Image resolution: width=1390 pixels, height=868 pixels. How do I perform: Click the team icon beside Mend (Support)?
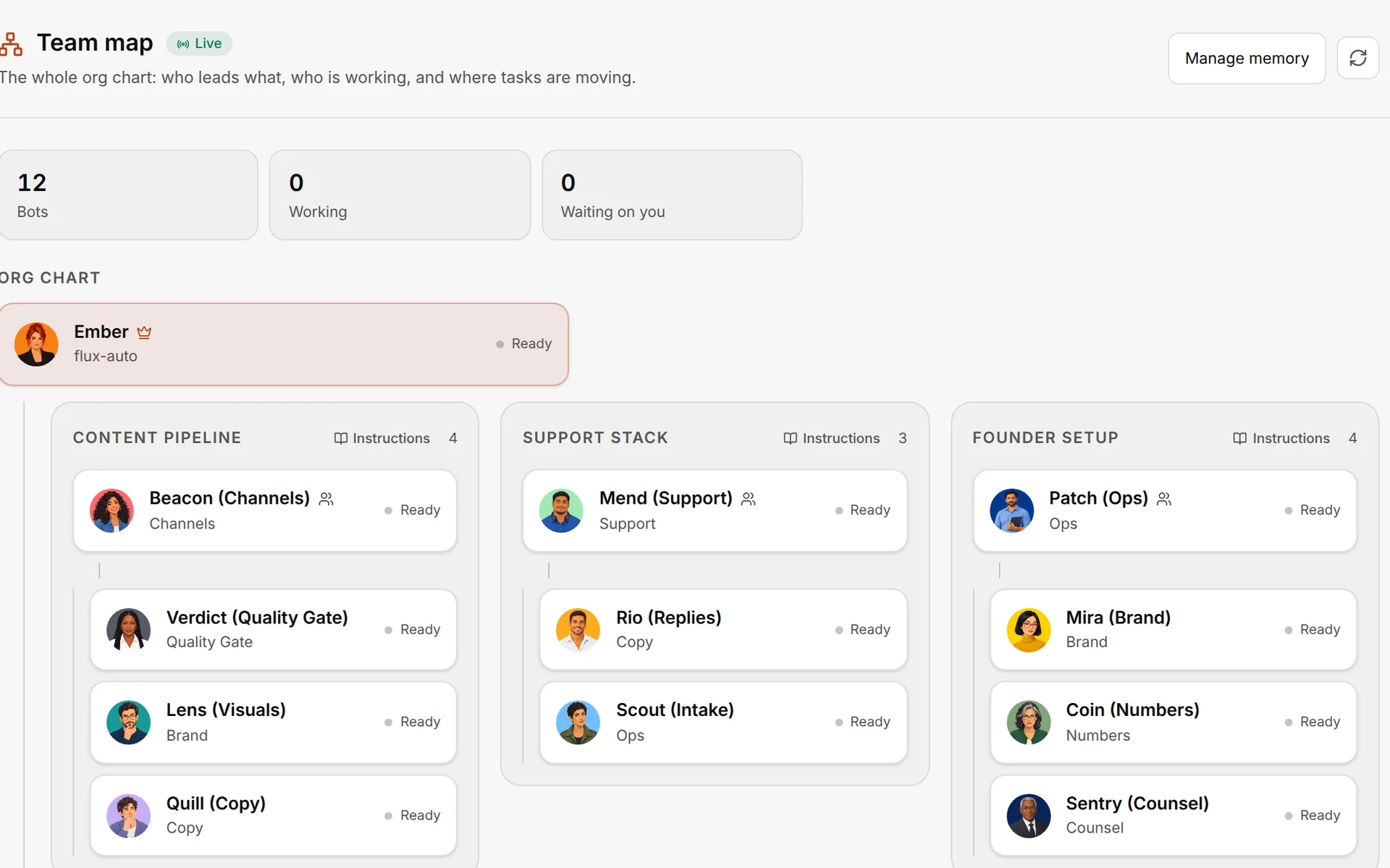749,499
